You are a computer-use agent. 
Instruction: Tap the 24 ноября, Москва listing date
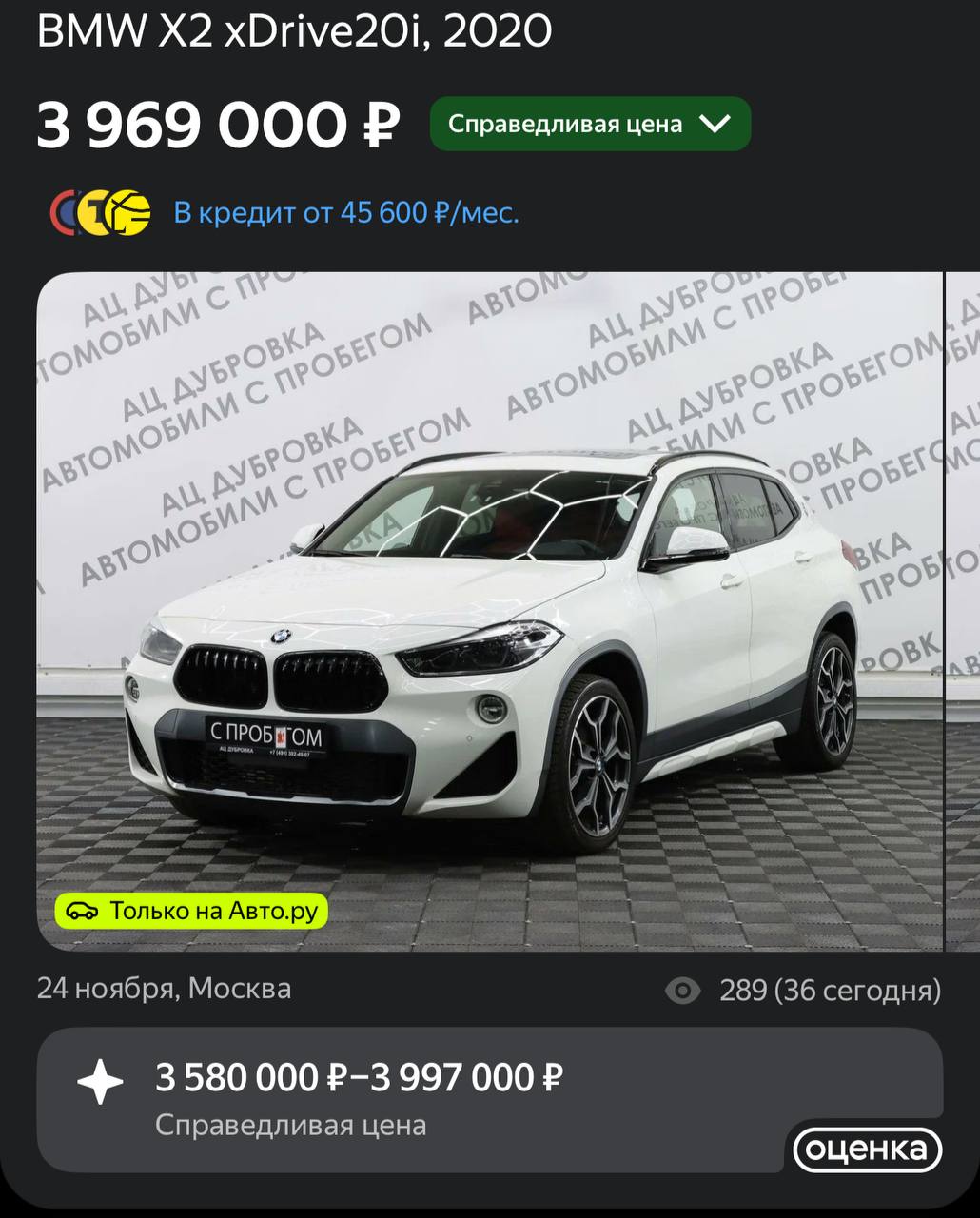[164, 989]
